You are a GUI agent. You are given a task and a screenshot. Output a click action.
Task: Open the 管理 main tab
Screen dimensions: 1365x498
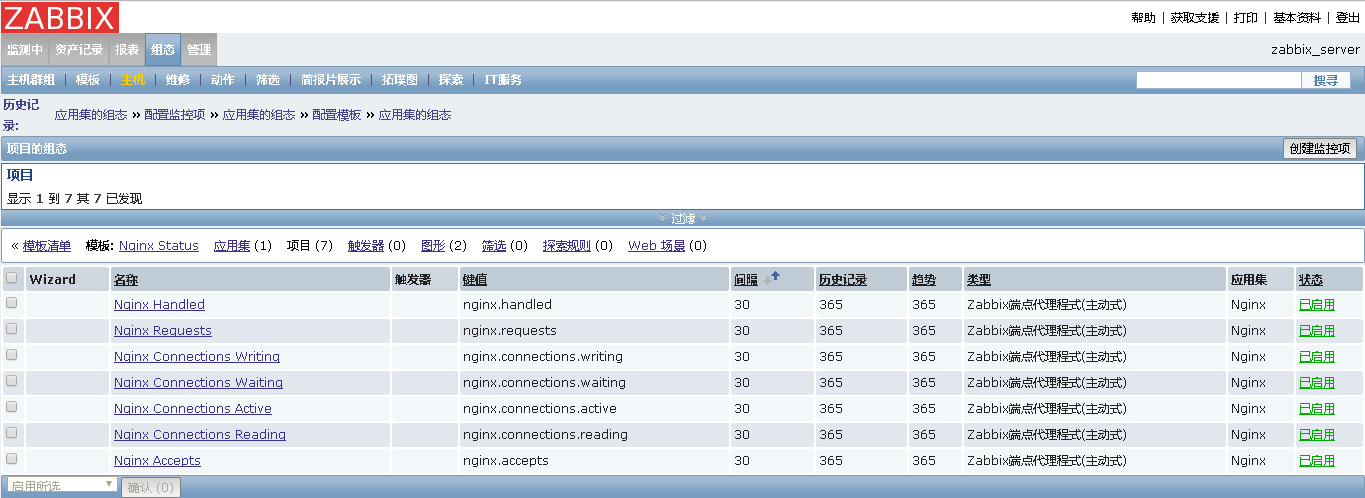click(199, 50)
